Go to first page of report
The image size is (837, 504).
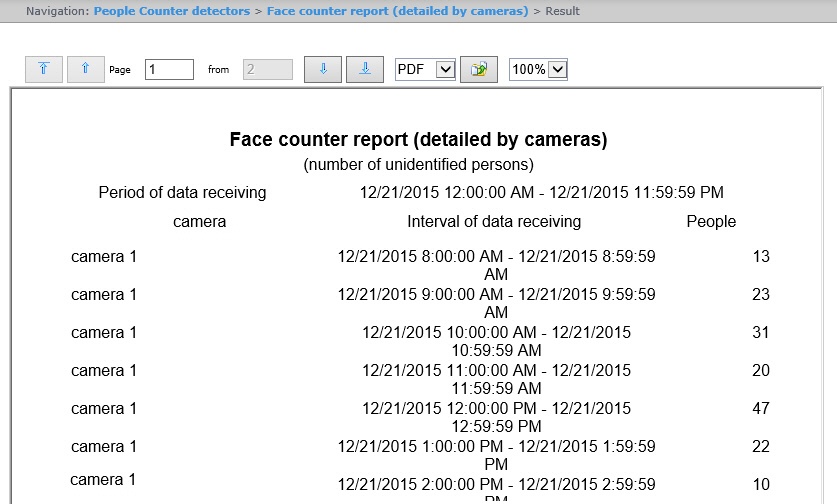tap(44, 70)
